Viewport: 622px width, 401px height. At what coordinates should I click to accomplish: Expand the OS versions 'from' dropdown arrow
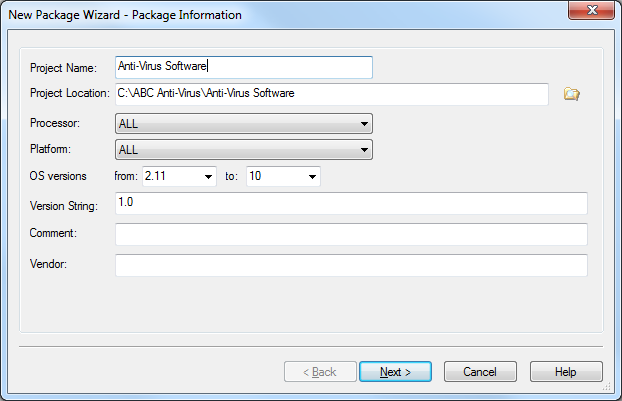pos(208,177)
